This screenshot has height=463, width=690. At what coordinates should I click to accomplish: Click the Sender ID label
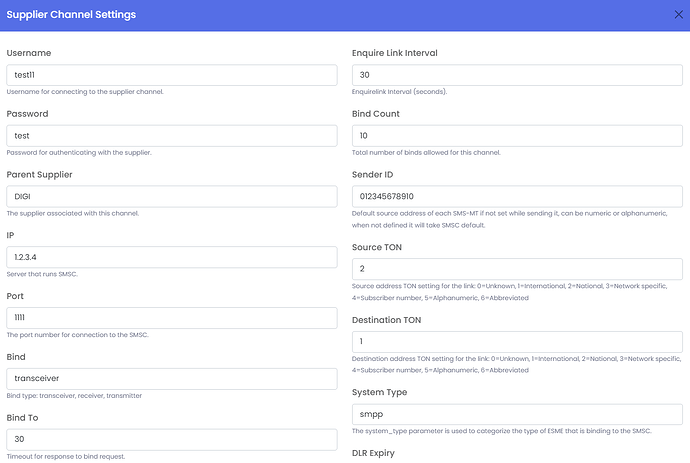coord(376,174)
